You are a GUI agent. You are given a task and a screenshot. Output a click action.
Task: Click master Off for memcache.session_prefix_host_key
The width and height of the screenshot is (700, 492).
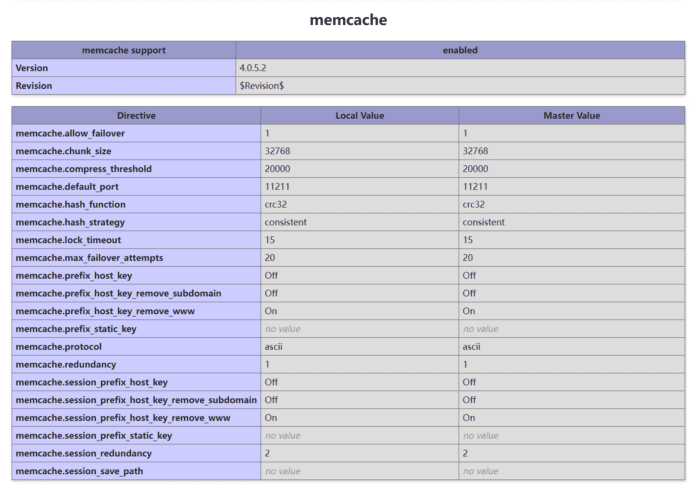469,382
